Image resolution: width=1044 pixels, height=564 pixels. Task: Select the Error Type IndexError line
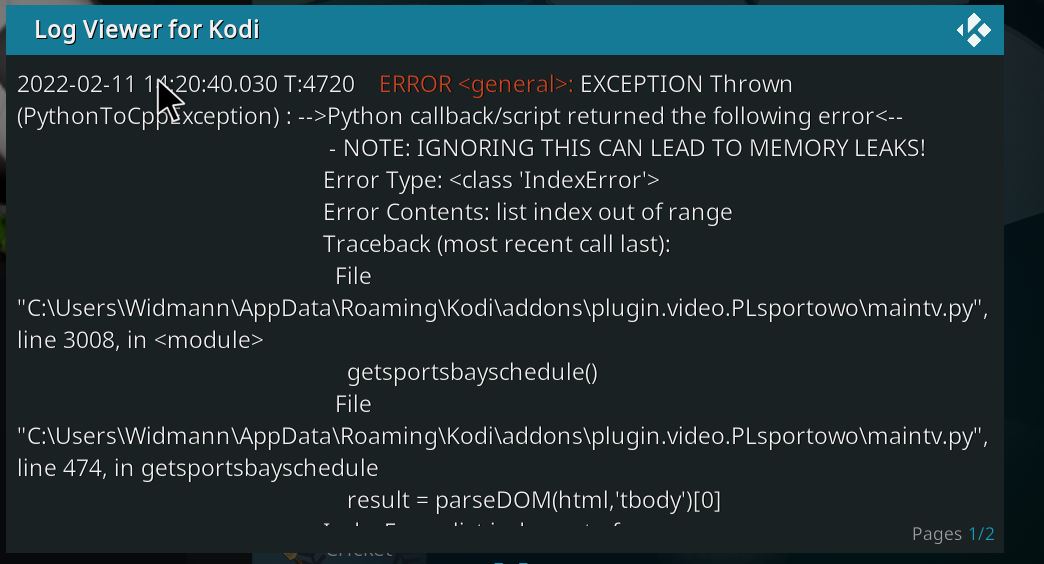pos(491,180)
